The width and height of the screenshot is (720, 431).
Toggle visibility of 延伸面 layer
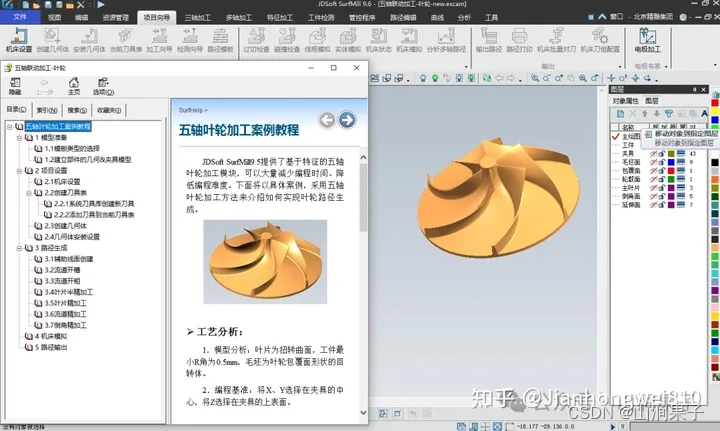coord(653,205)
